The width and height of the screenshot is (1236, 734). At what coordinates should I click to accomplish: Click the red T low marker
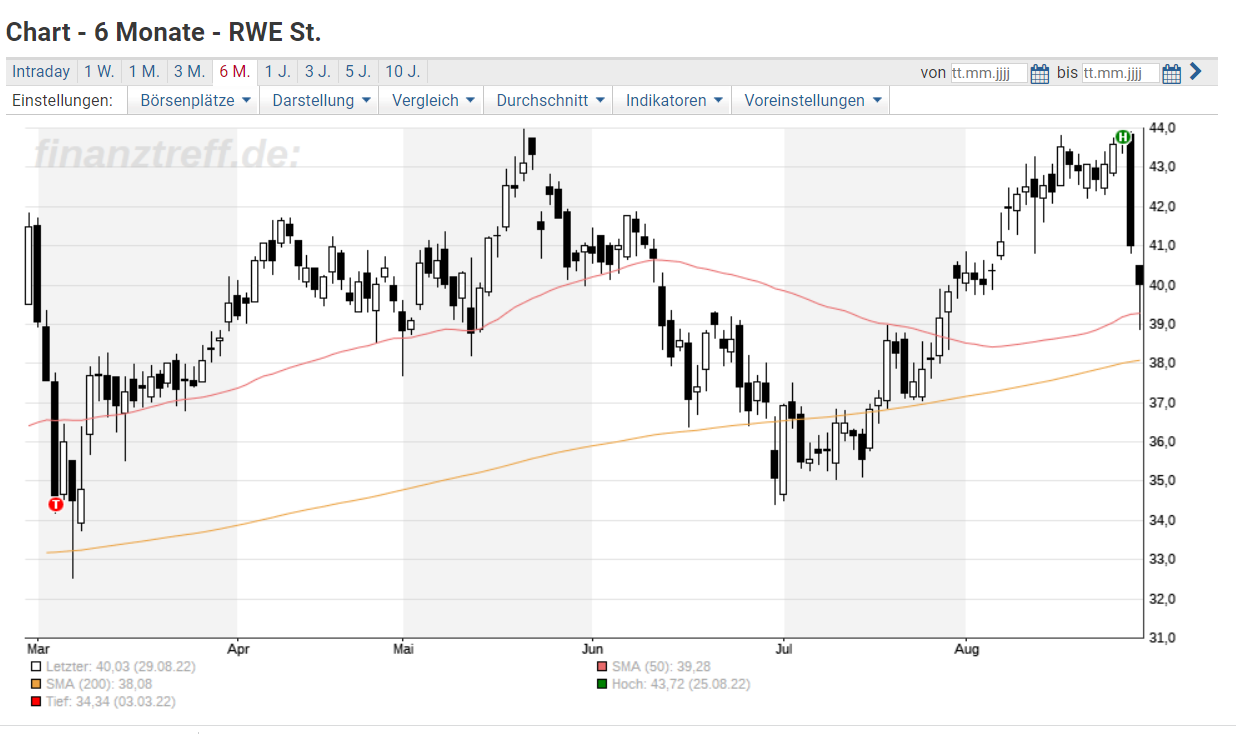pyautogui.click(x=56, y=505)
